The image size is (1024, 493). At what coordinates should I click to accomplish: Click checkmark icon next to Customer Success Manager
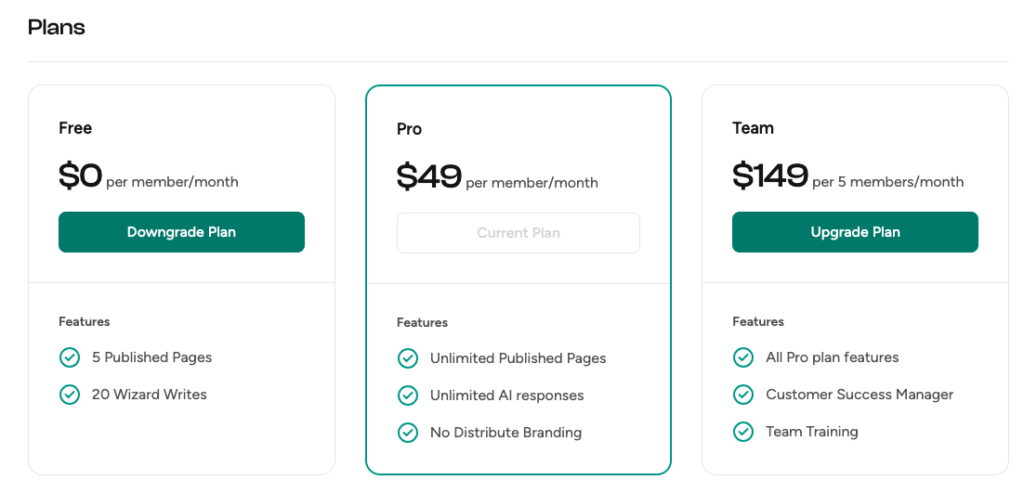pyautogui.click(x=744, y=394)
